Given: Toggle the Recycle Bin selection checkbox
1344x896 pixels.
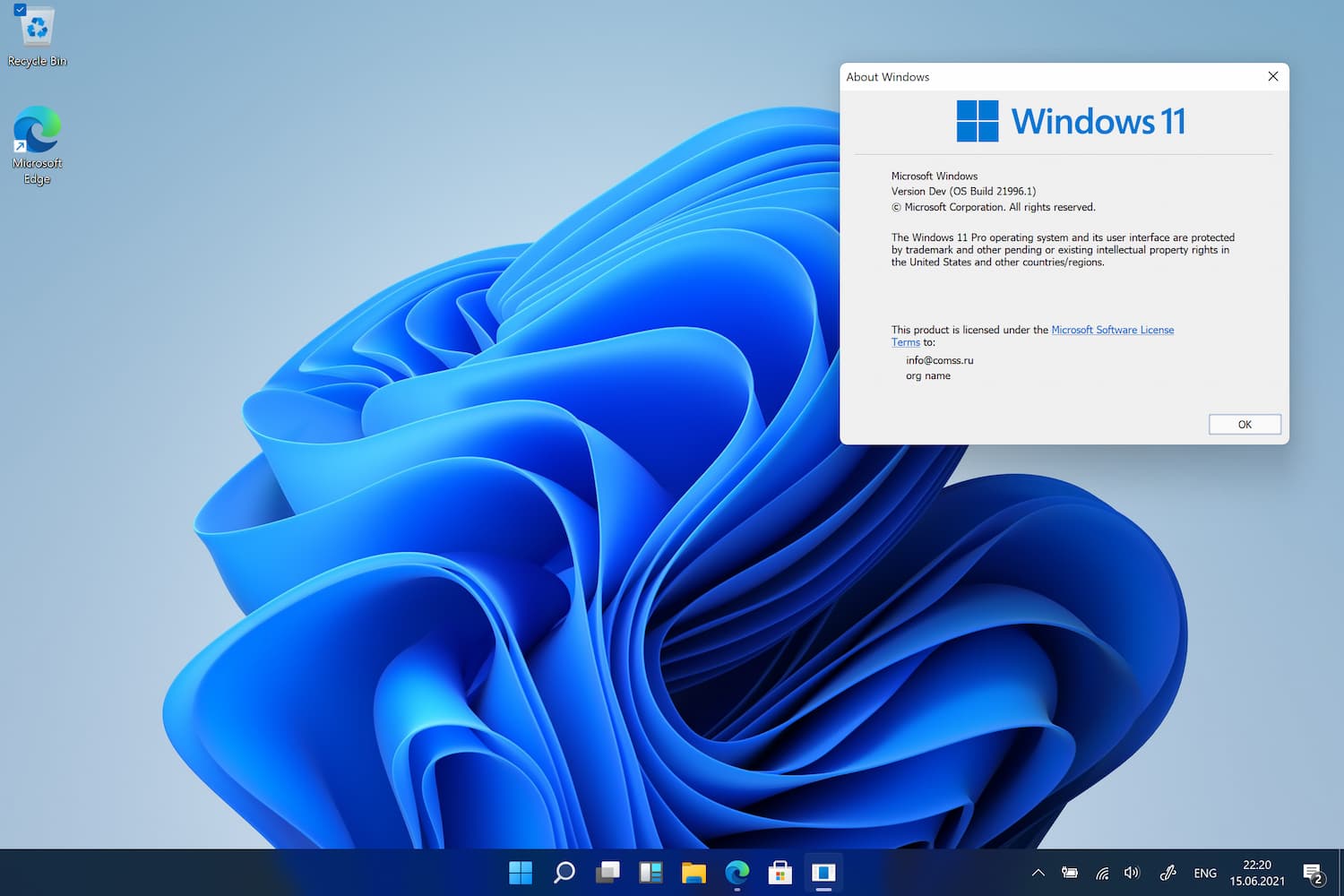Looking at the screenshot, I should point(20,10).
